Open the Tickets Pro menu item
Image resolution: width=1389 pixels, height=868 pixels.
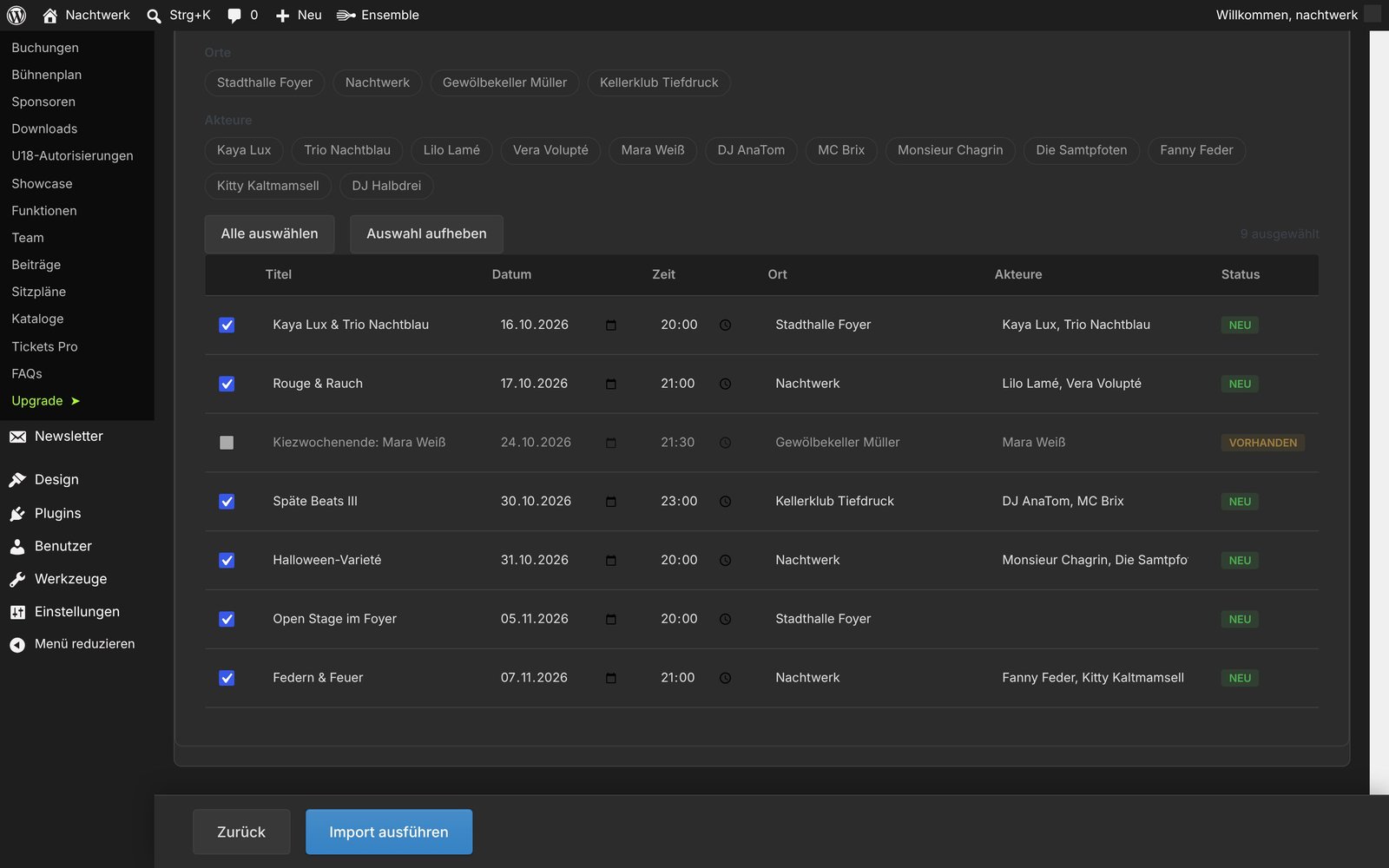44,346
